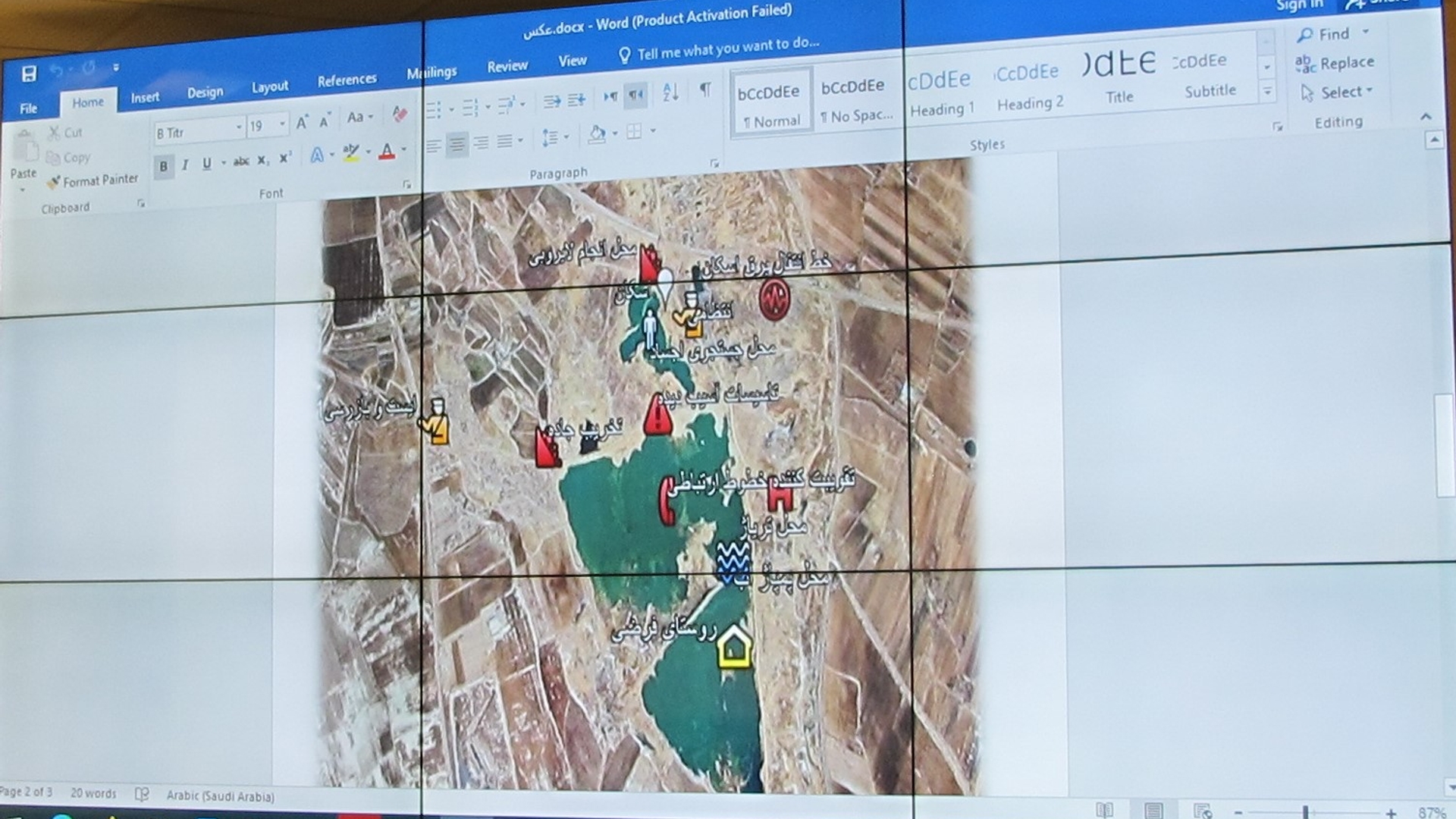This screenshot has width=1456, height=819.
Task: Click the Subscript icon
Action: point(262,161)
